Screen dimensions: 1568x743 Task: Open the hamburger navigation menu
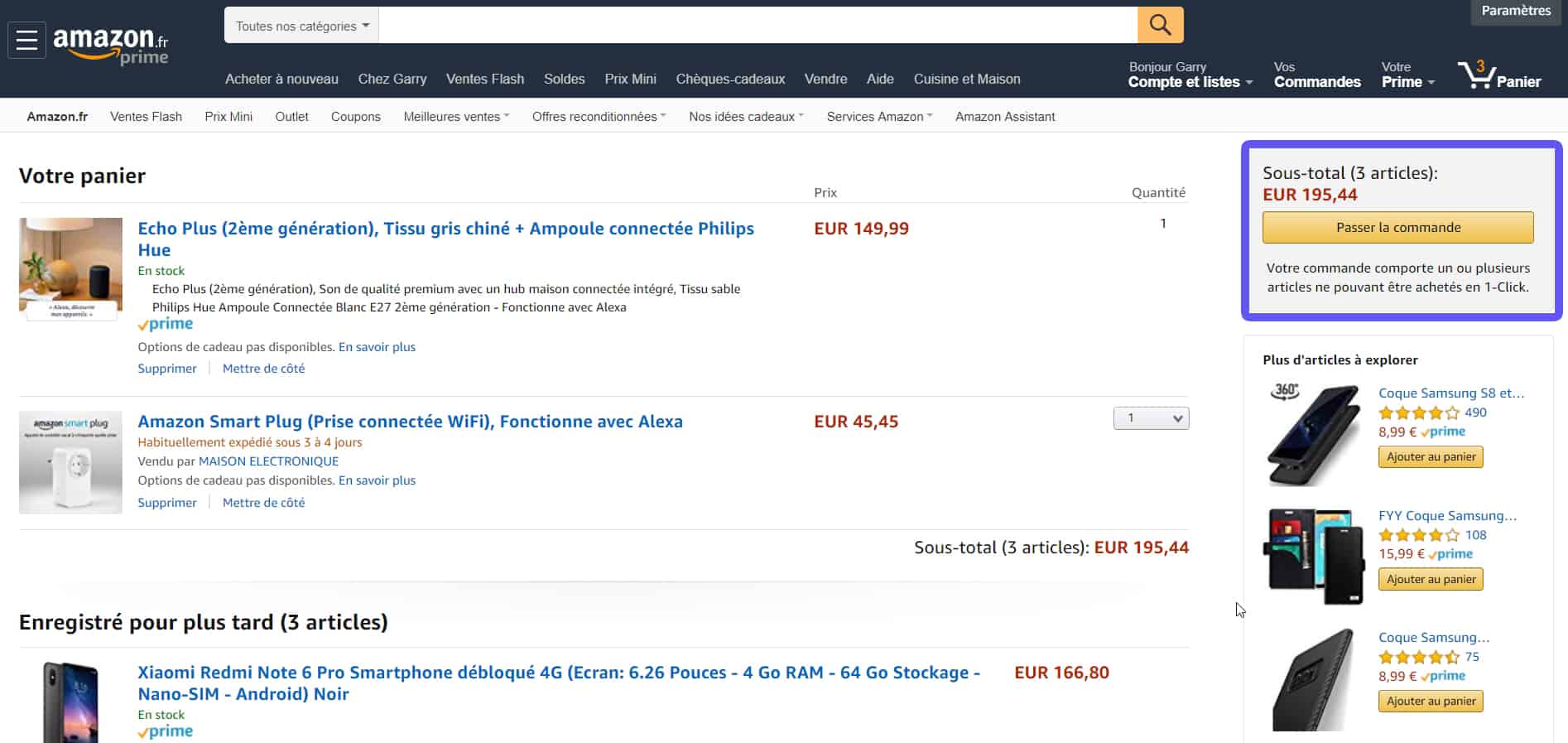(x=26, y=40)
